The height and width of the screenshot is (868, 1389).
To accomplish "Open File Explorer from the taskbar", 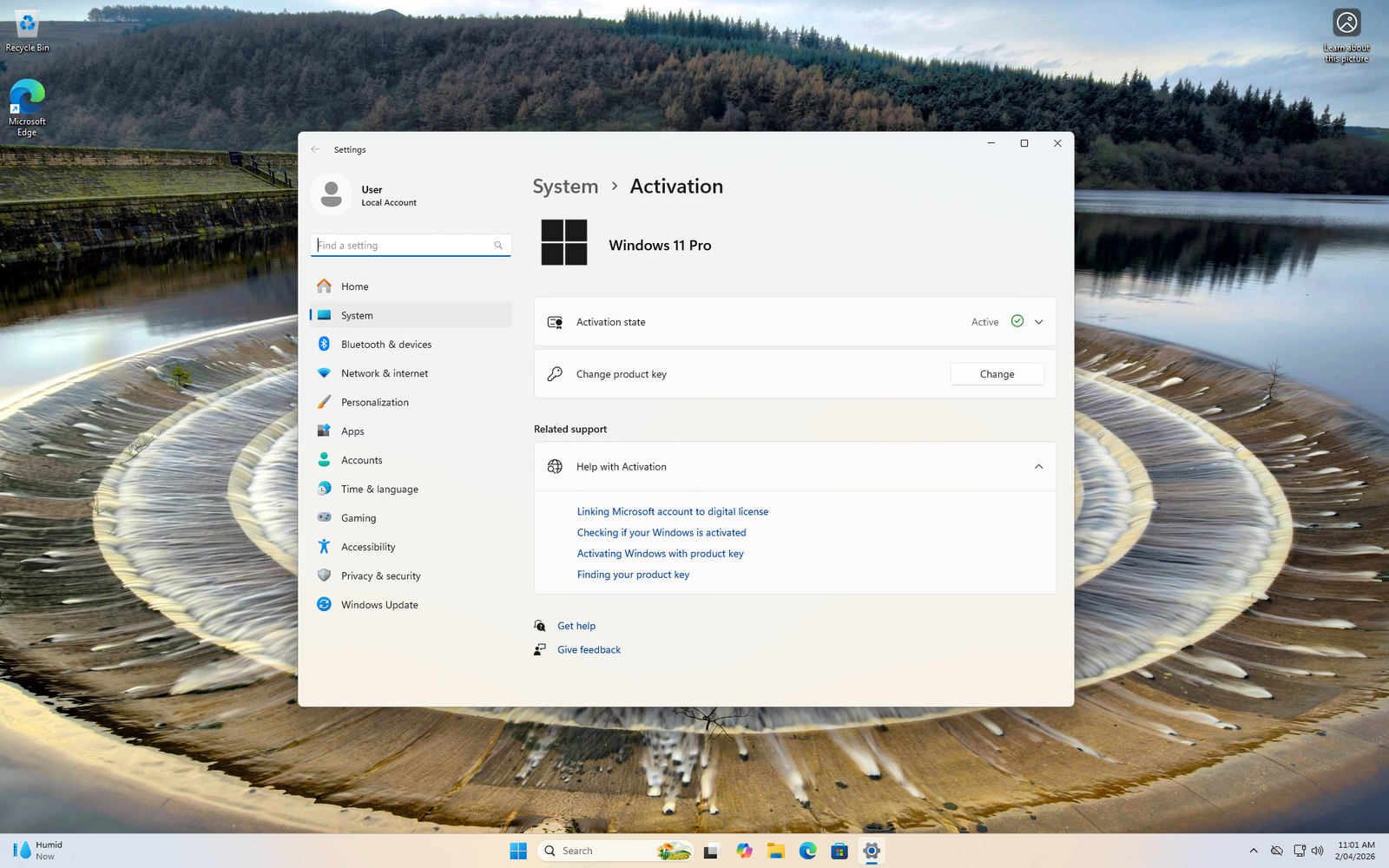I will point(776,851).
